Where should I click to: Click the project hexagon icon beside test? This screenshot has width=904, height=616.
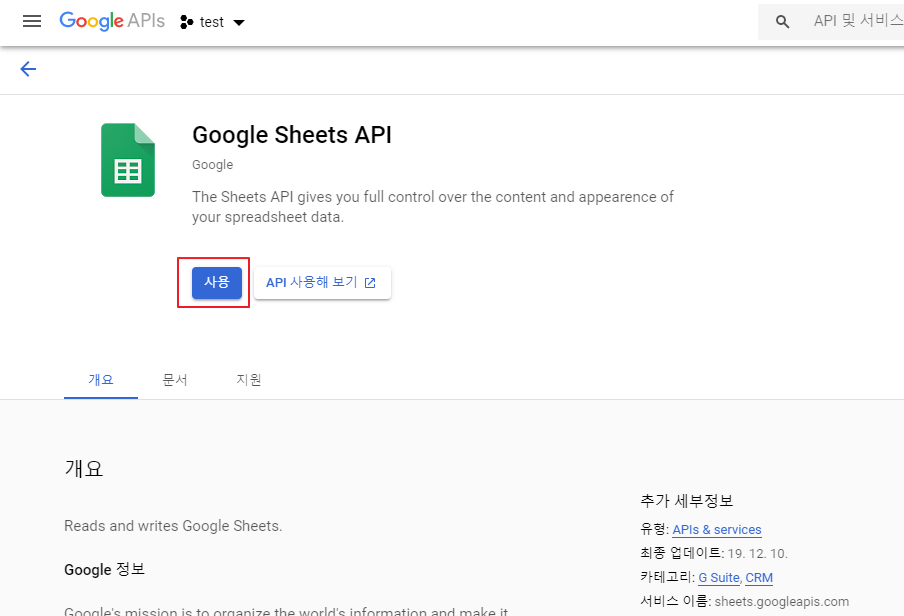coord(186,22)
